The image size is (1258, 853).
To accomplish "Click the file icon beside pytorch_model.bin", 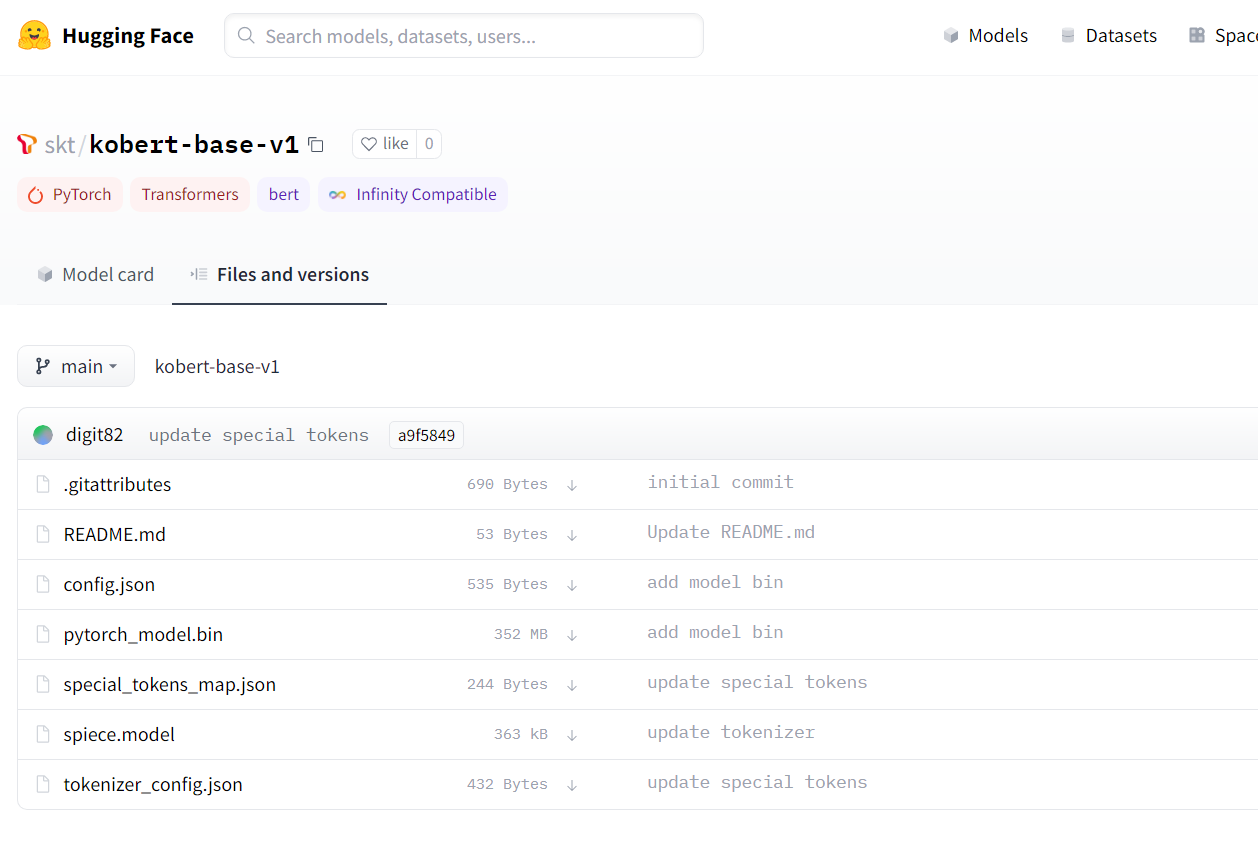I will (43, 635).
